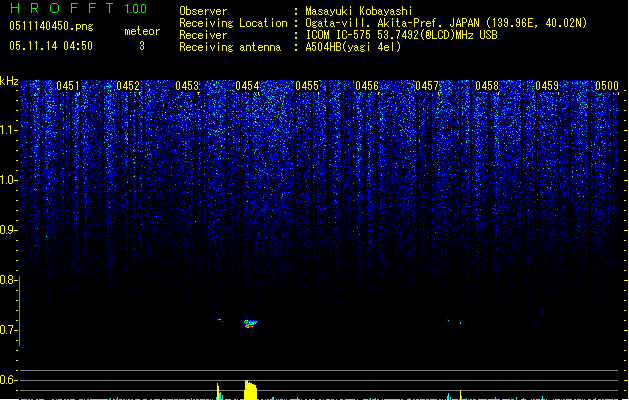Click the Receiver field label
The height and width of the screenshot is (400, 629).
pyautogui.click(x=203, y=35)
